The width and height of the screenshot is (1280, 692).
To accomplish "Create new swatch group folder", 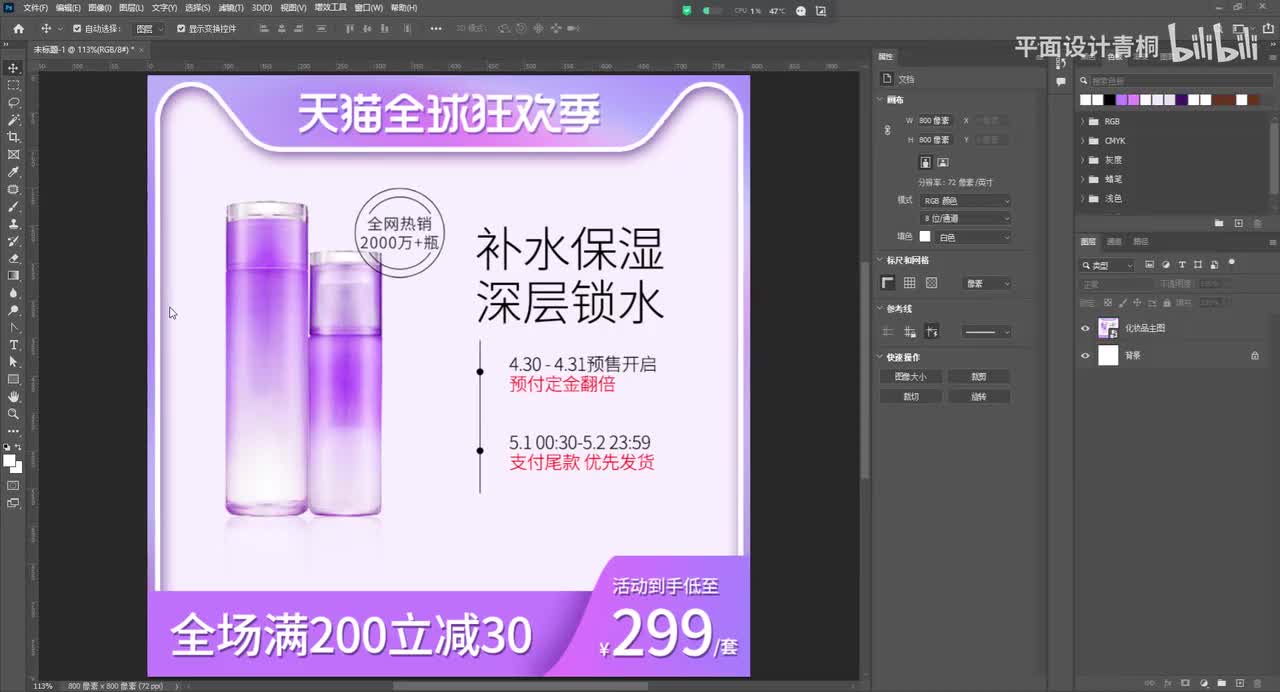I will point(1219,223).
